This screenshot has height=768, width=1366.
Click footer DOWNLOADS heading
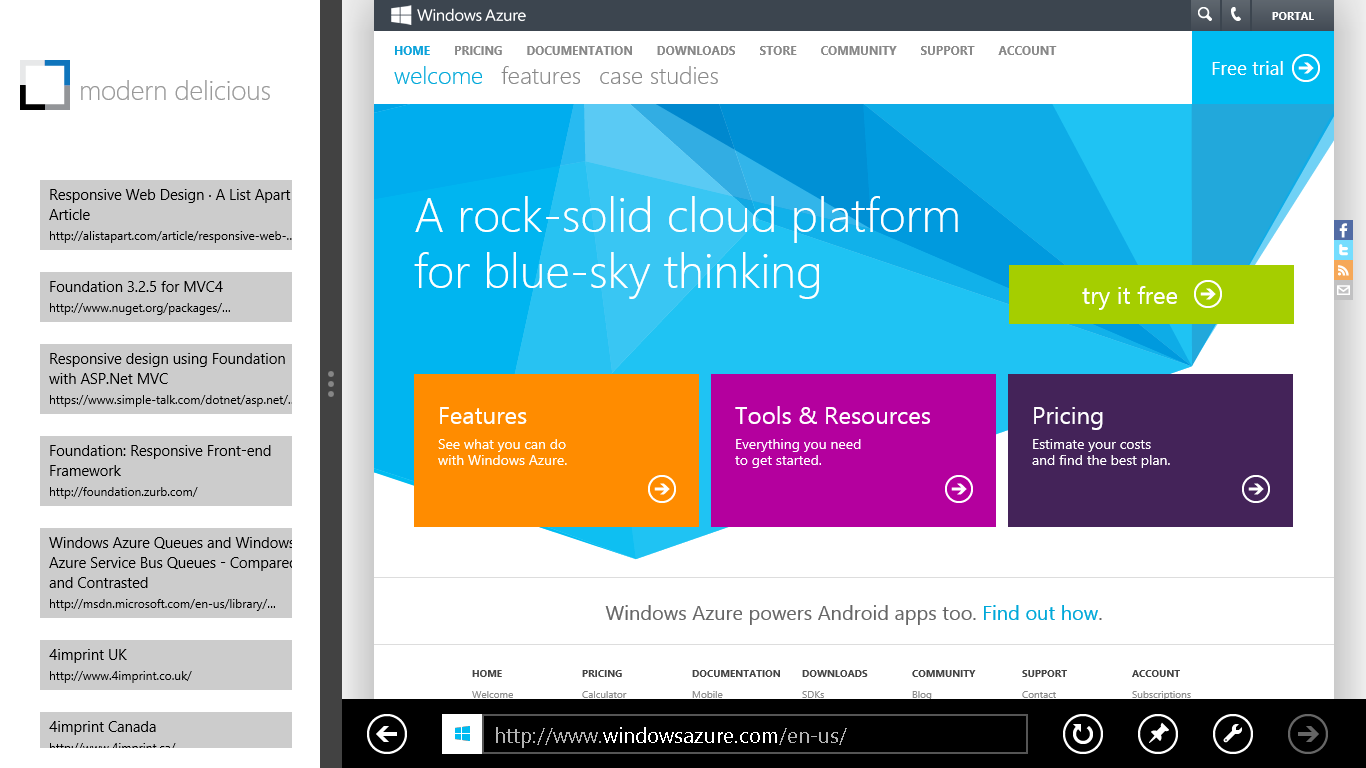835,674
